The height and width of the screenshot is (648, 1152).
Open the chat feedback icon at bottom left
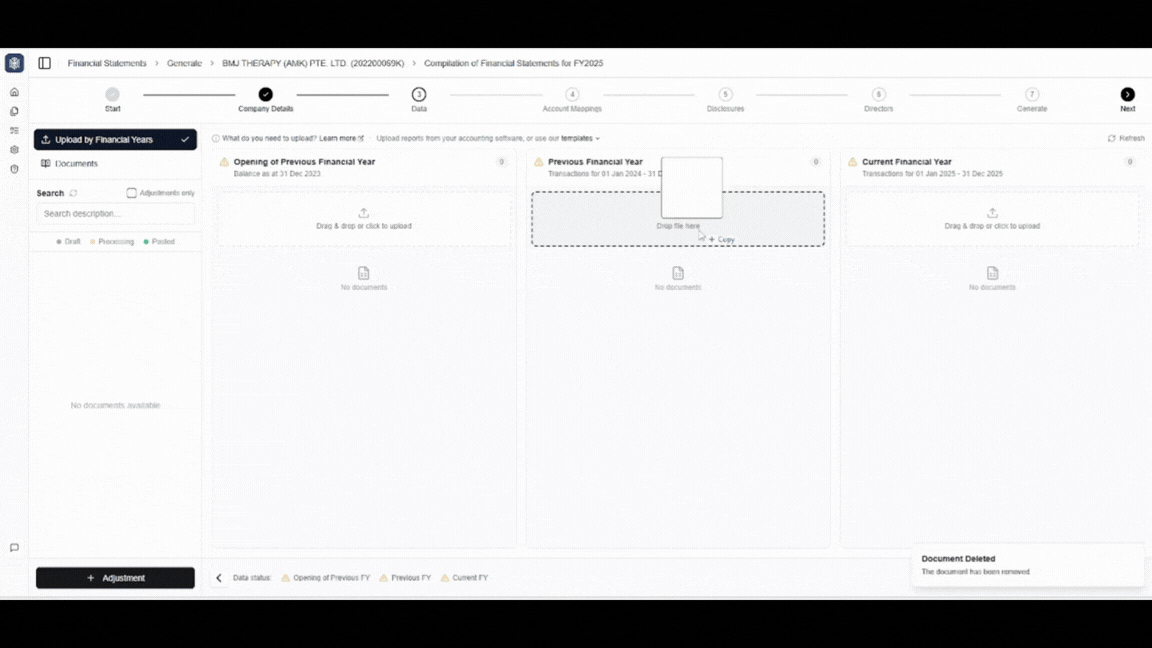click(x=14, y=548)
